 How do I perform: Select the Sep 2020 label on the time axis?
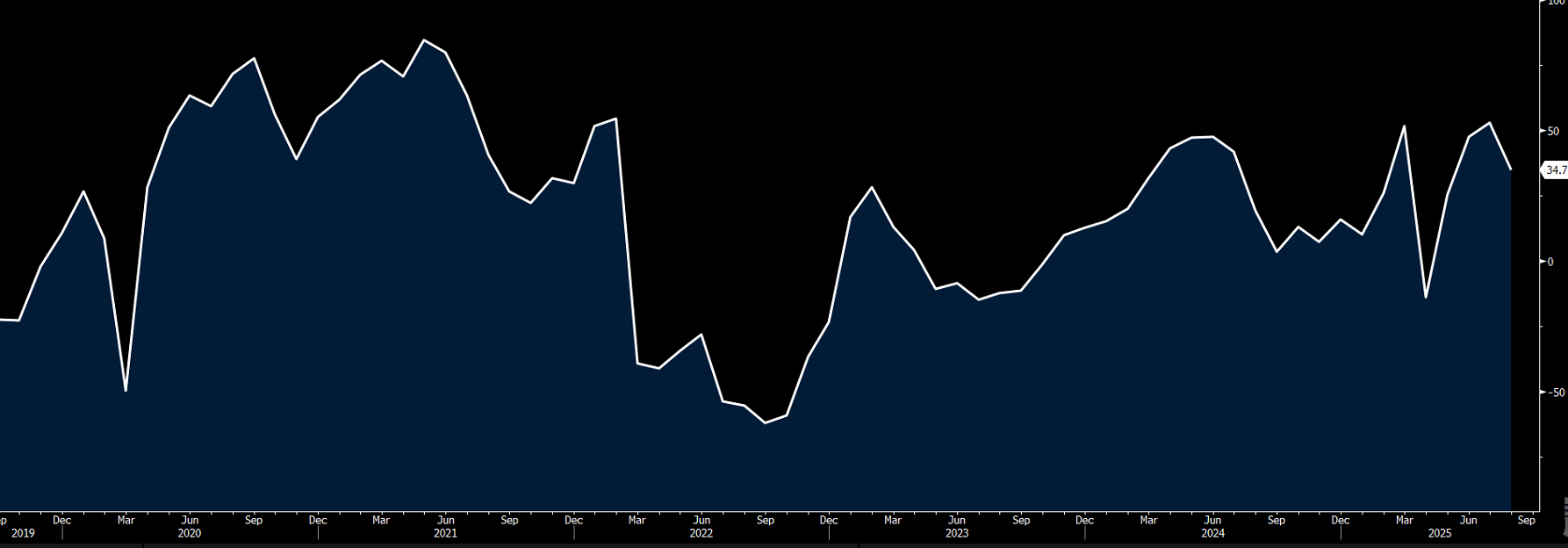tap(254, 520)
